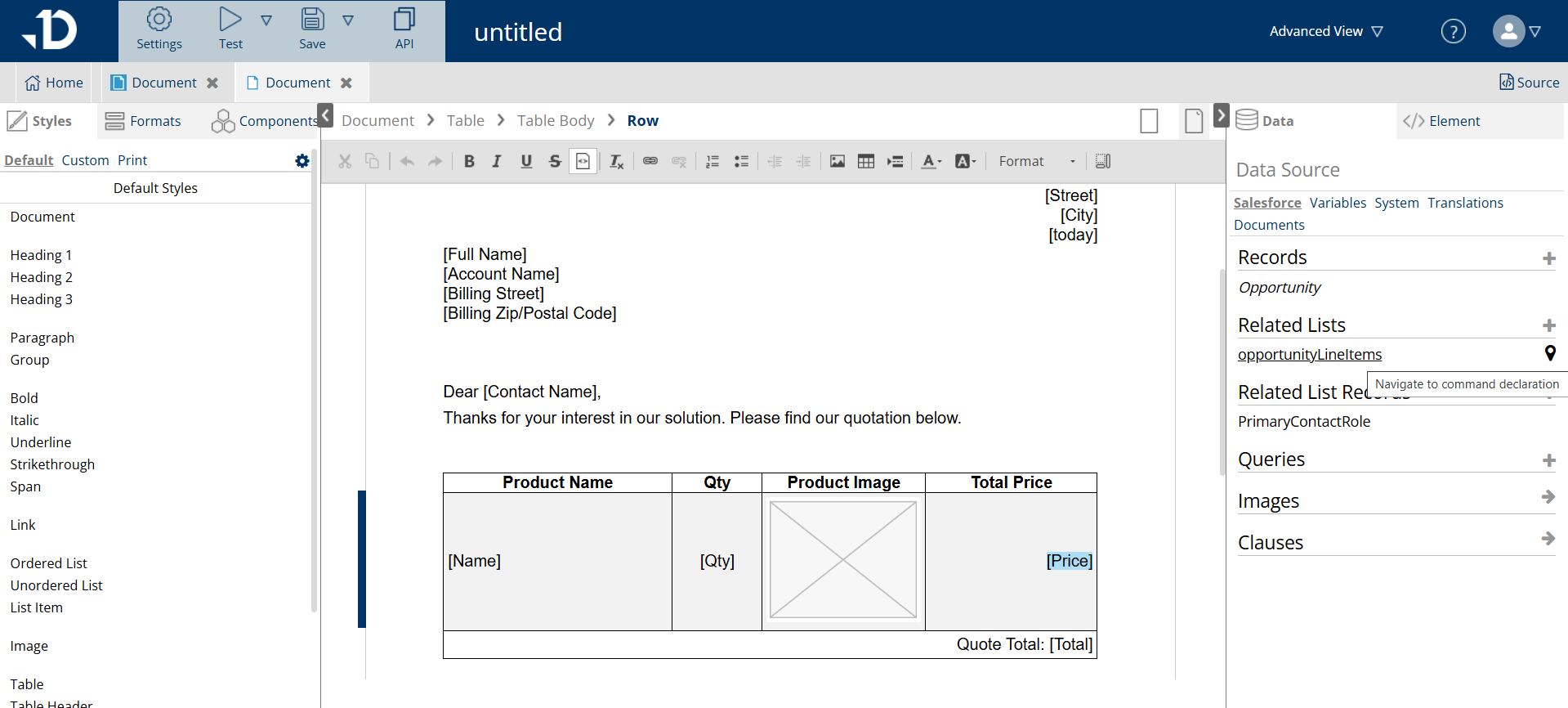
Task: Toggle underline formatting in editor toolbar
Action: point(526,161)
